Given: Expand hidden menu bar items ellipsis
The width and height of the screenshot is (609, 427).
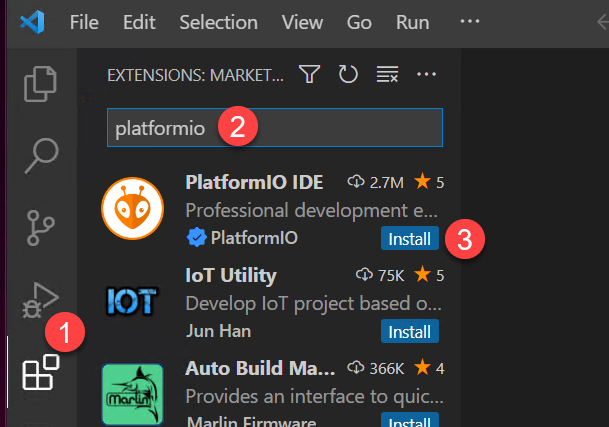Looking at the screenshot, I should (x=467, y=20).
